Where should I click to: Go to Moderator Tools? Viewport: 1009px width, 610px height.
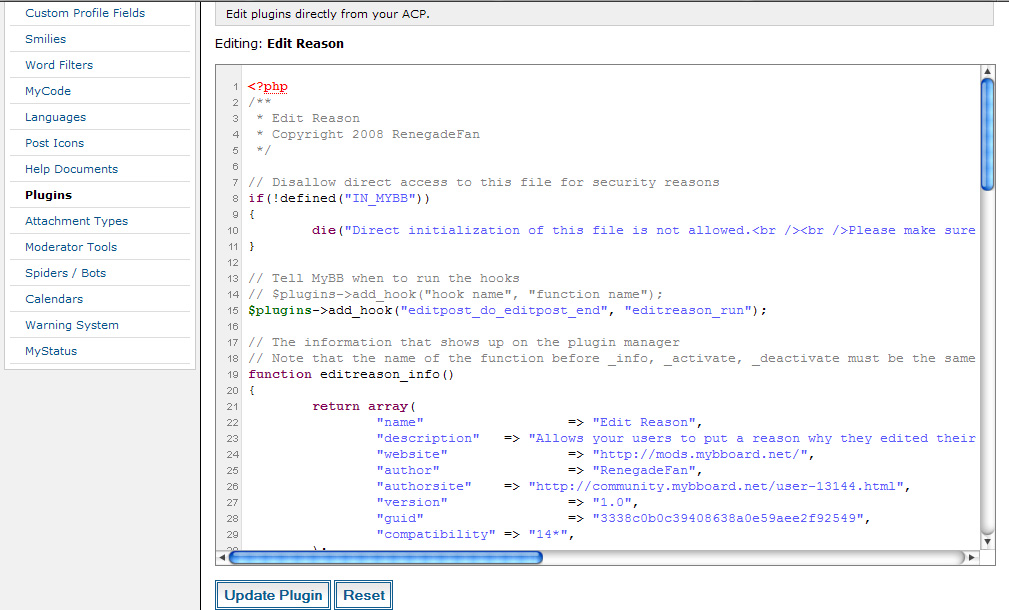71,247
